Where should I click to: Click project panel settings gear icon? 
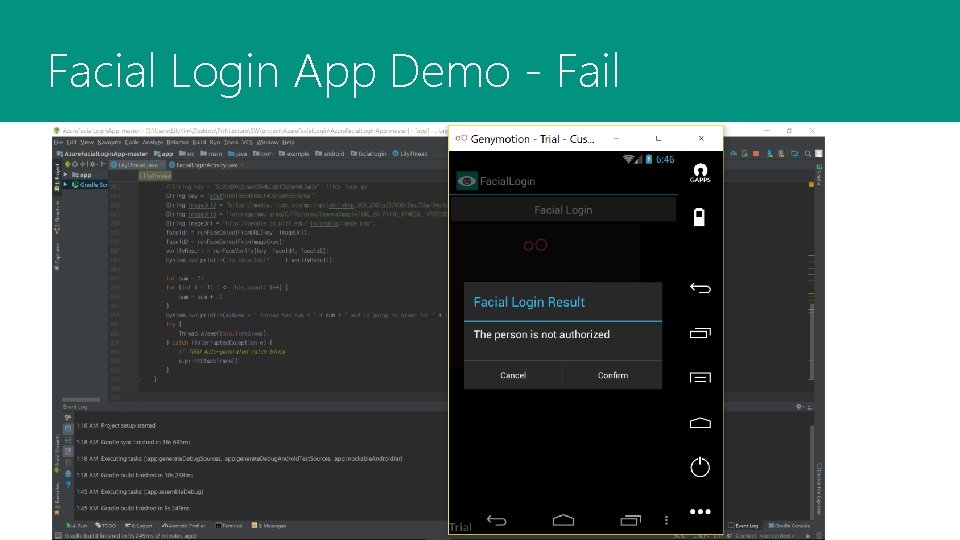(92, 165)
